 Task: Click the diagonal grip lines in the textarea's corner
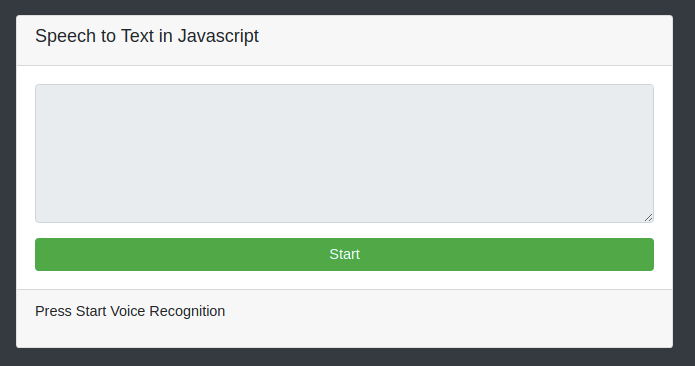coord(648,217)
